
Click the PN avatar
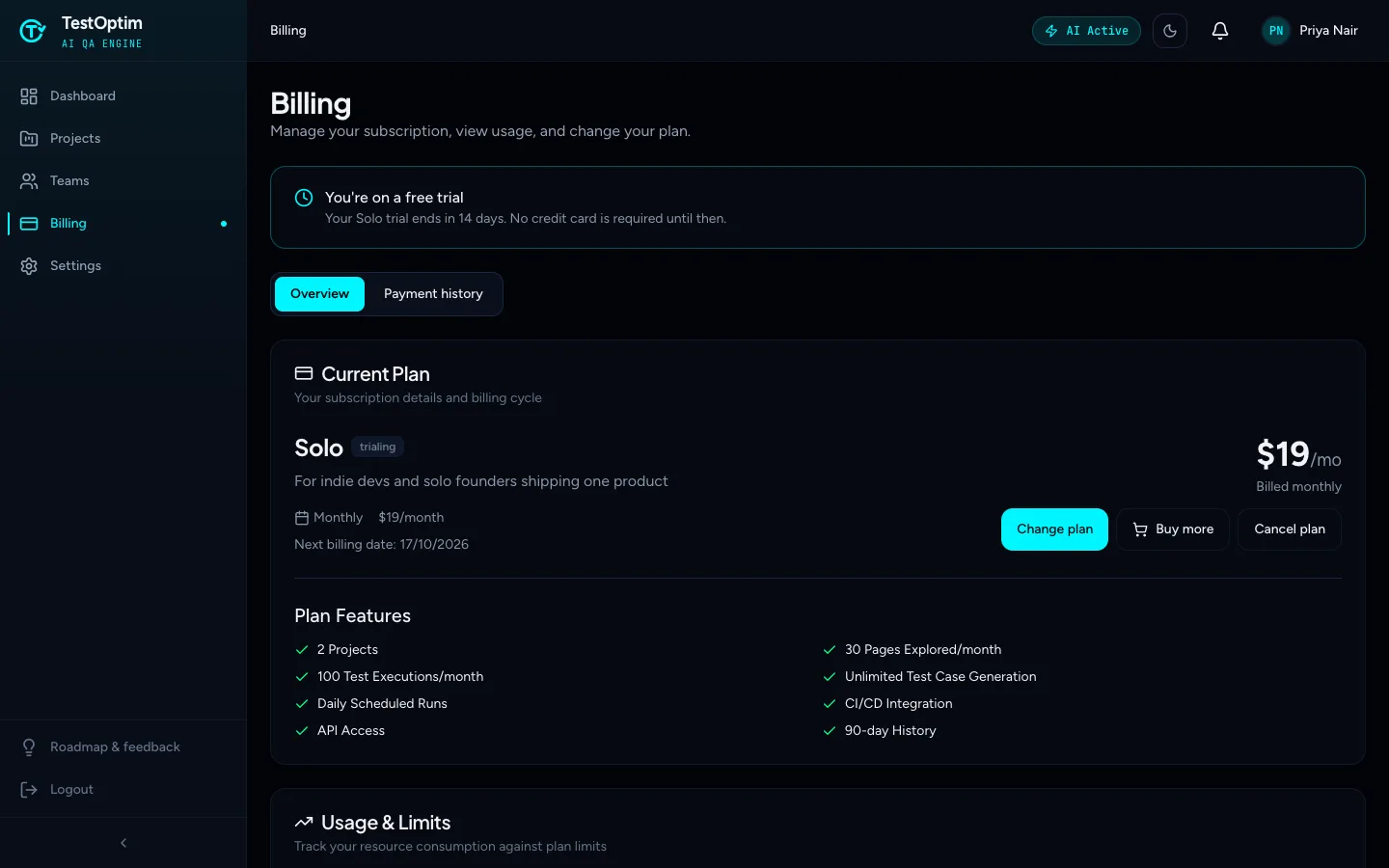[1276, 31]
